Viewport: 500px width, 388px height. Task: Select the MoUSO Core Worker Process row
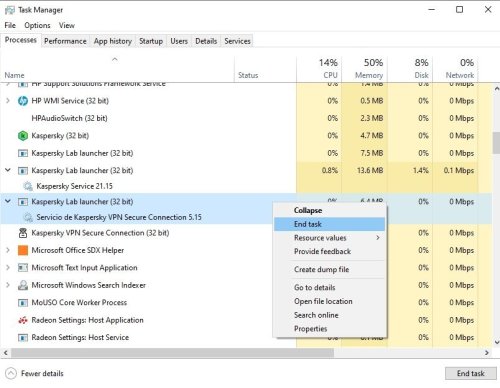tap(246, 303)
